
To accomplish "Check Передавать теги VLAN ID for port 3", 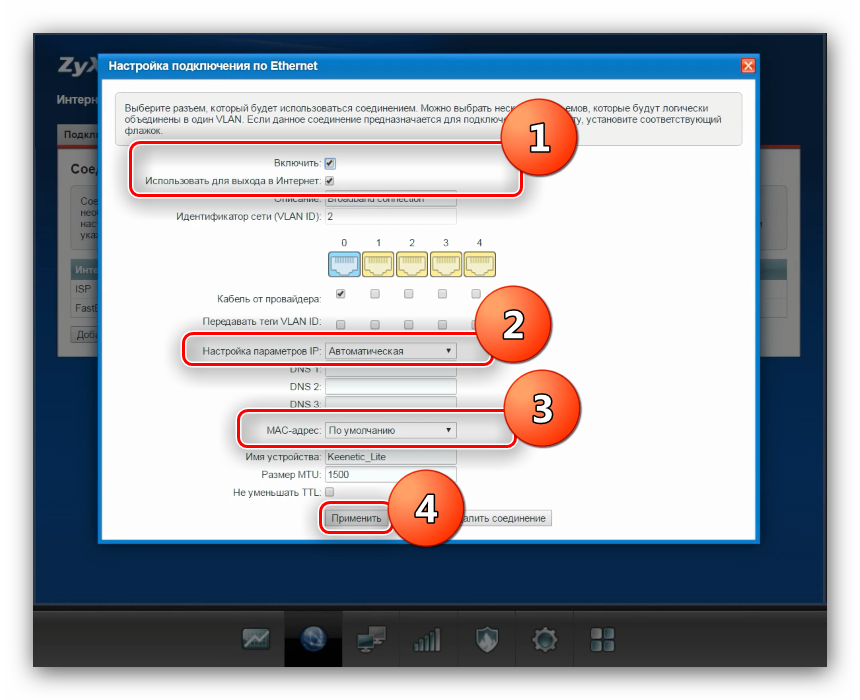I will point(443,324).
